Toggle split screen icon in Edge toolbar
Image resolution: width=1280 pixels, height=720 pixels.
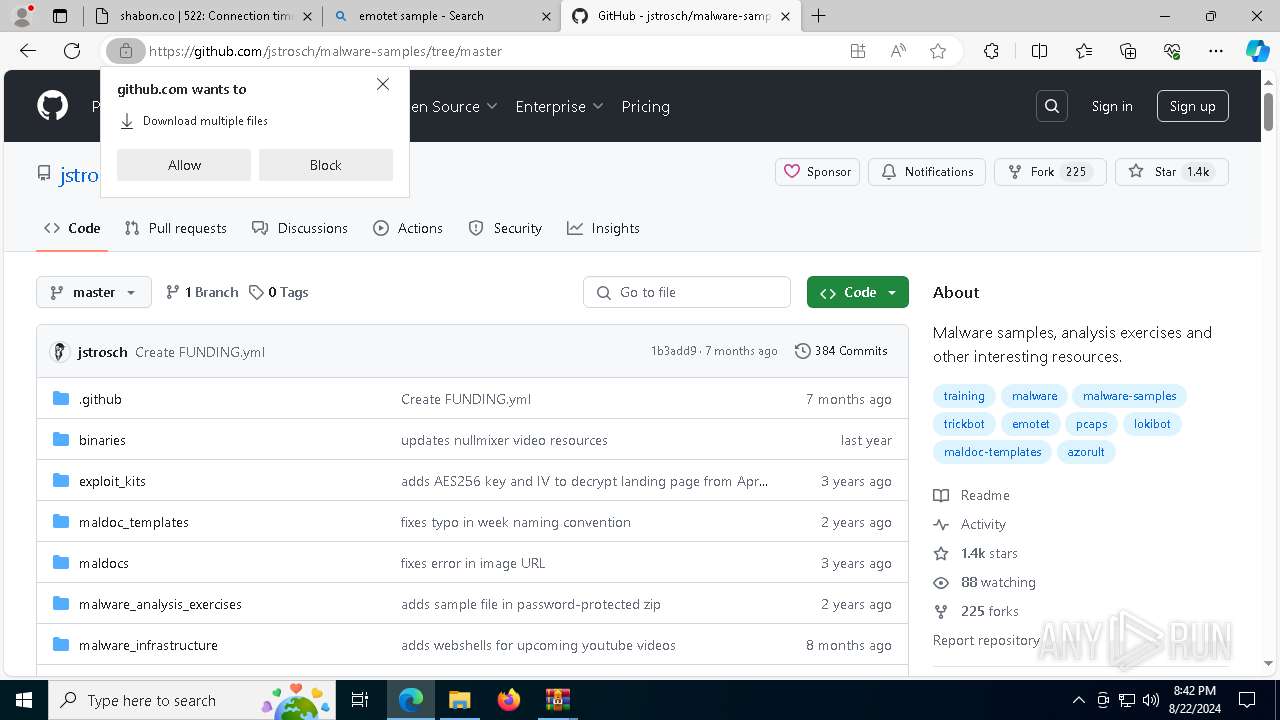click(x=1039, y=51)
